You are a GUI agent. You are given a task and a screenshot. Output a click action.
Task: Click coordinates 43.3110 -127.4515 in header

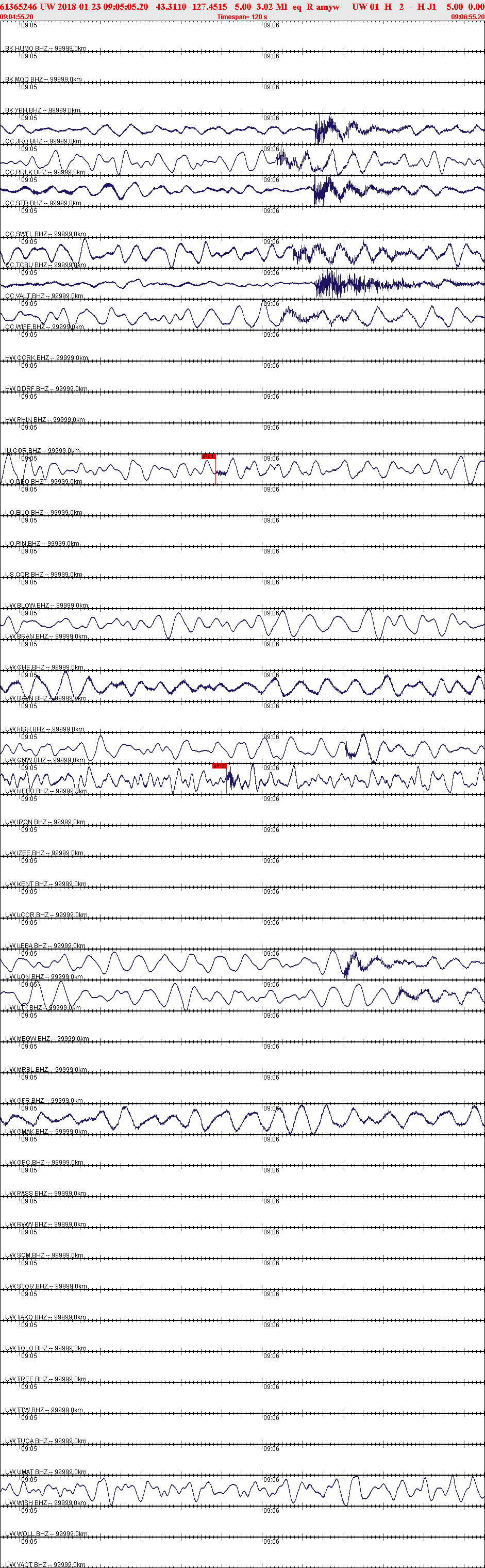pos(191,7)
